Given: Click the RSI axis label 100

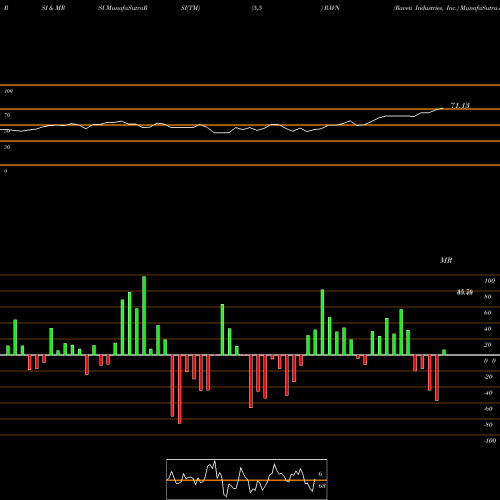Looking at the screenshot, I should 9,91.
